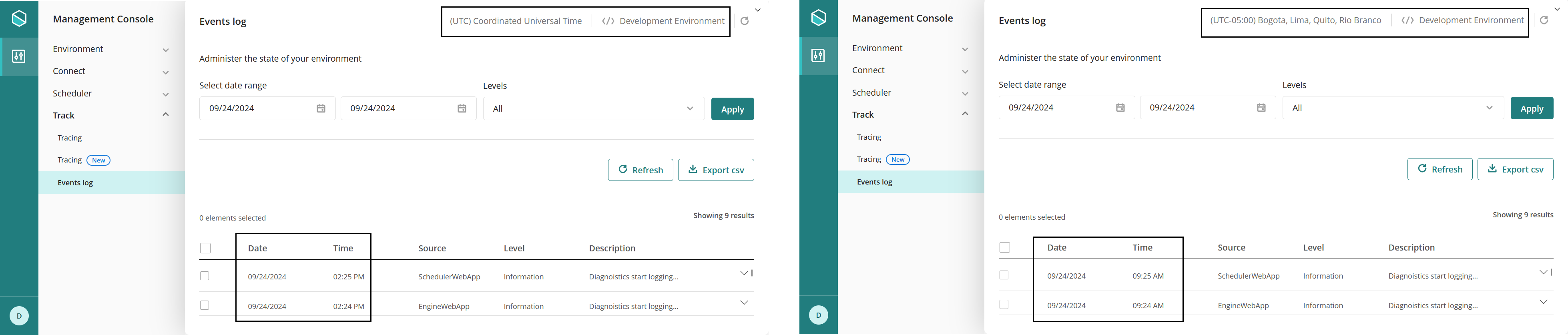Click the reload icon beside Development Environment, Bogota console
Image resolution: width=1568 pixels, height=335 pixels.
[x=1544, y=20]
